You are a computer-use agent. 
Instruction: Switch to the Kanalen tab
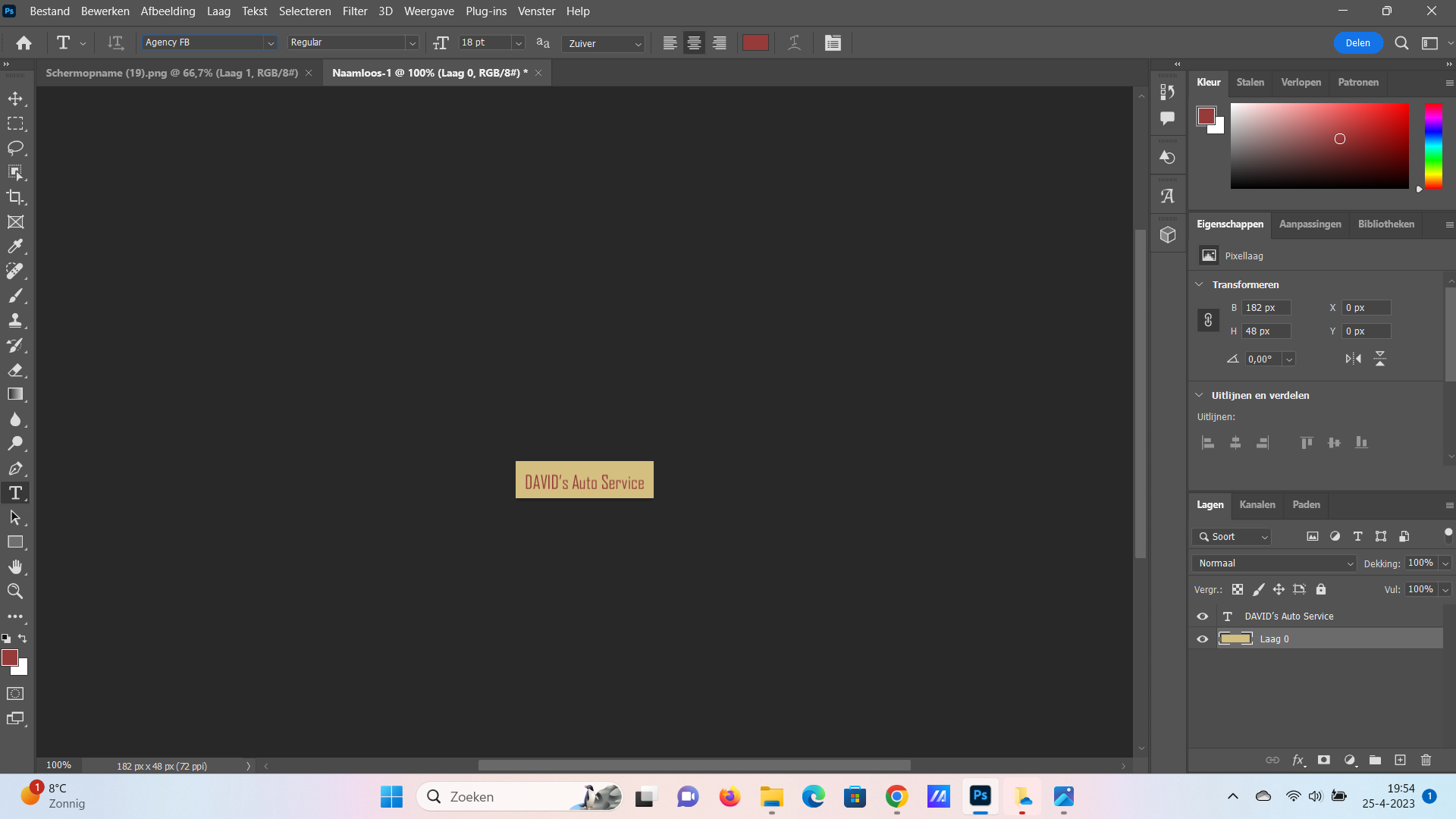[1257, 504]
